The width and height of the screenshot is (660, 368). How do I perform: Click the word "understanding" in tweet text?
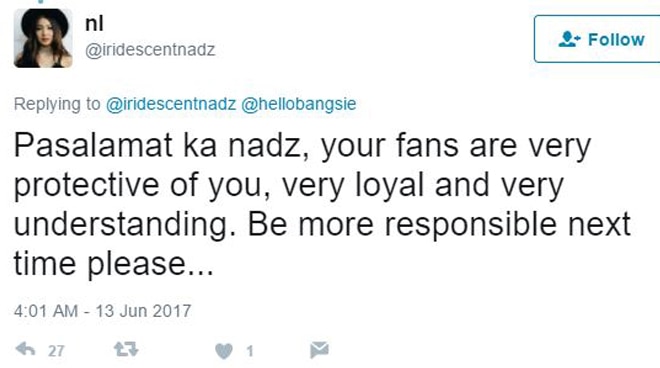click(122, 225)
